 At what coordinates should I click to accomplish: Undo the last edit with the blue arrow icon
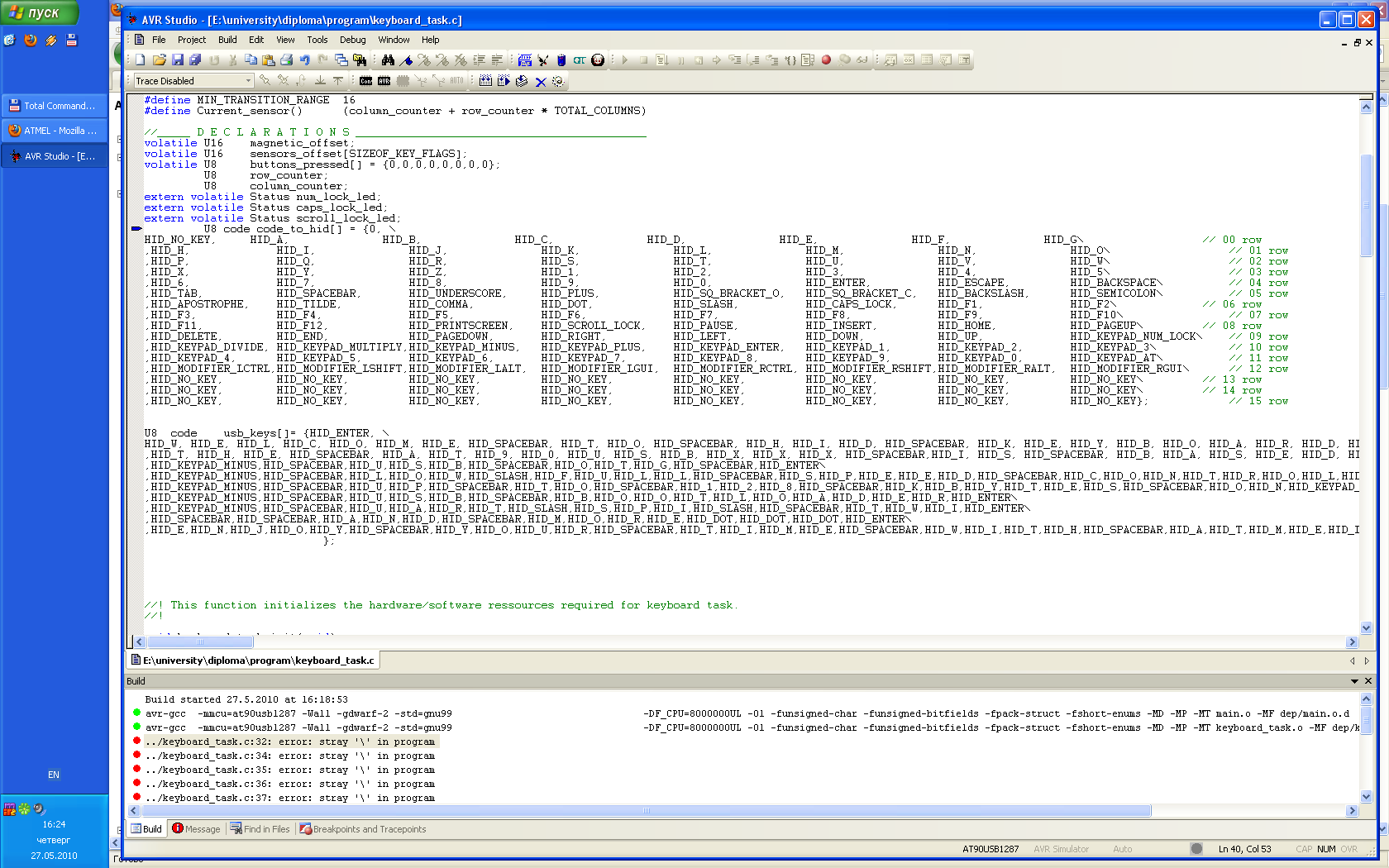pos(305,60)
